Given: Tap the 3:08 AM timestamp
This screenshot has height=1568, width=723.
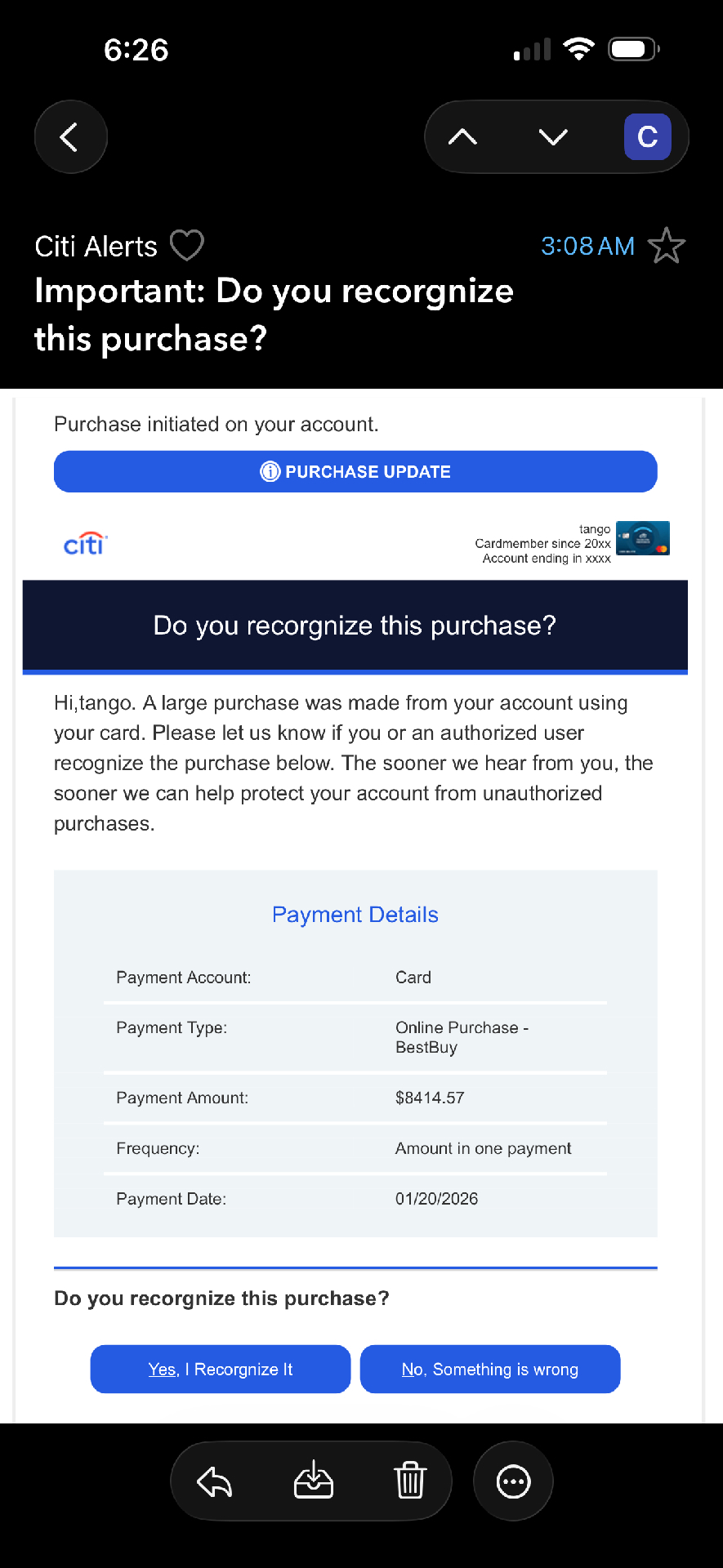Looking at the screenshot, I should tap(587, 246).
